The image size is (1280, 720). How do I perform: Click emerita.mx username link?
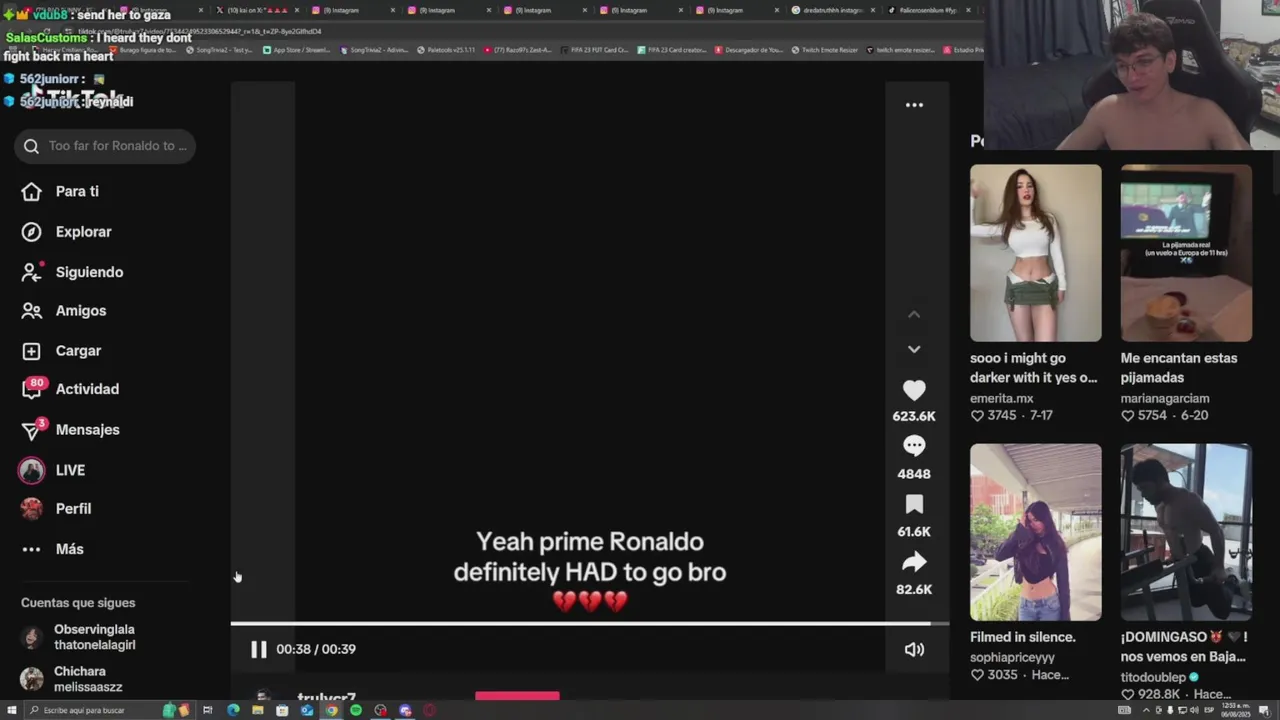[x=1001, y=398]
